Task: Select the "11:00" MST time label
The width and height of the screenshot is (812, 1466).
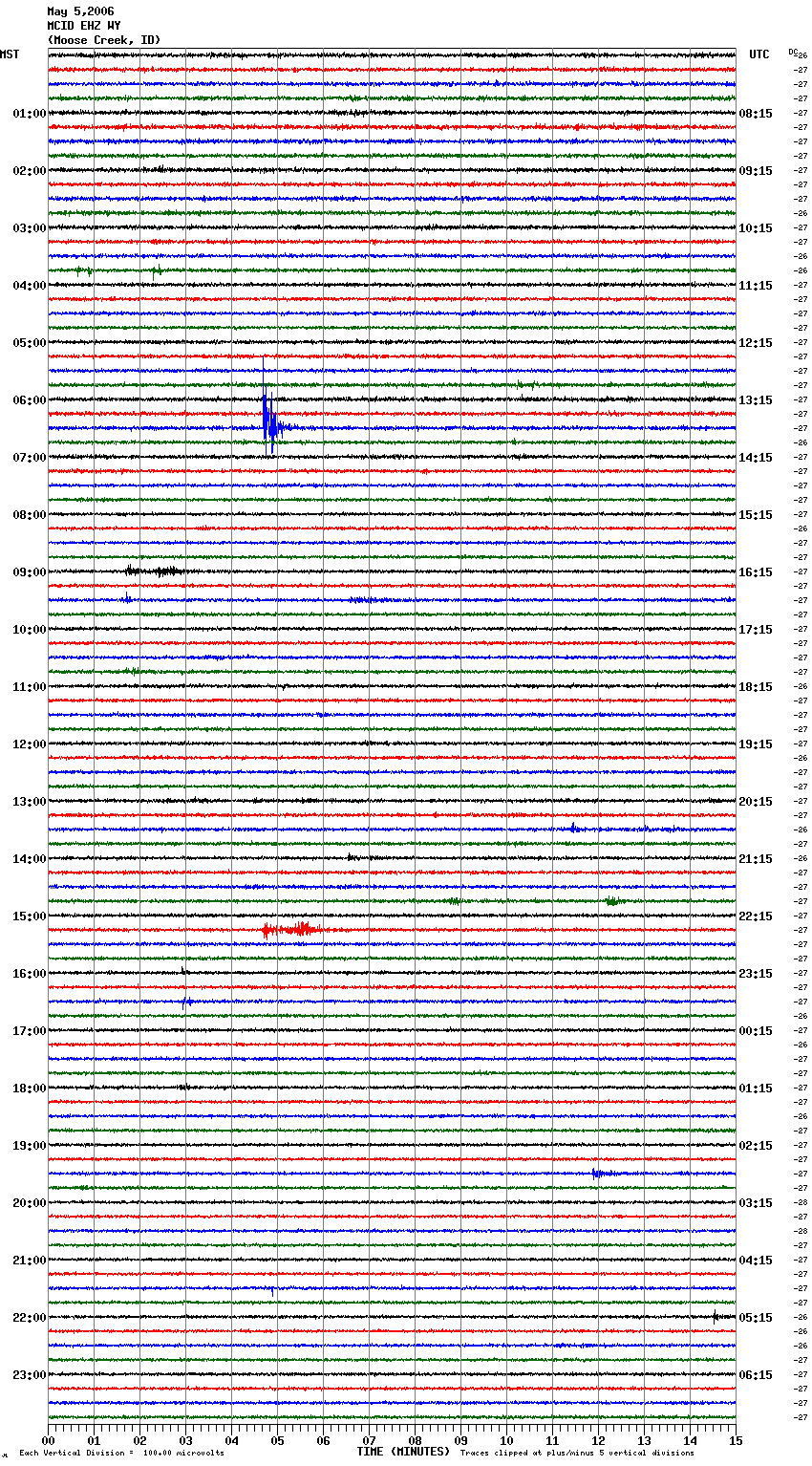Action: [x=30, y=687]
